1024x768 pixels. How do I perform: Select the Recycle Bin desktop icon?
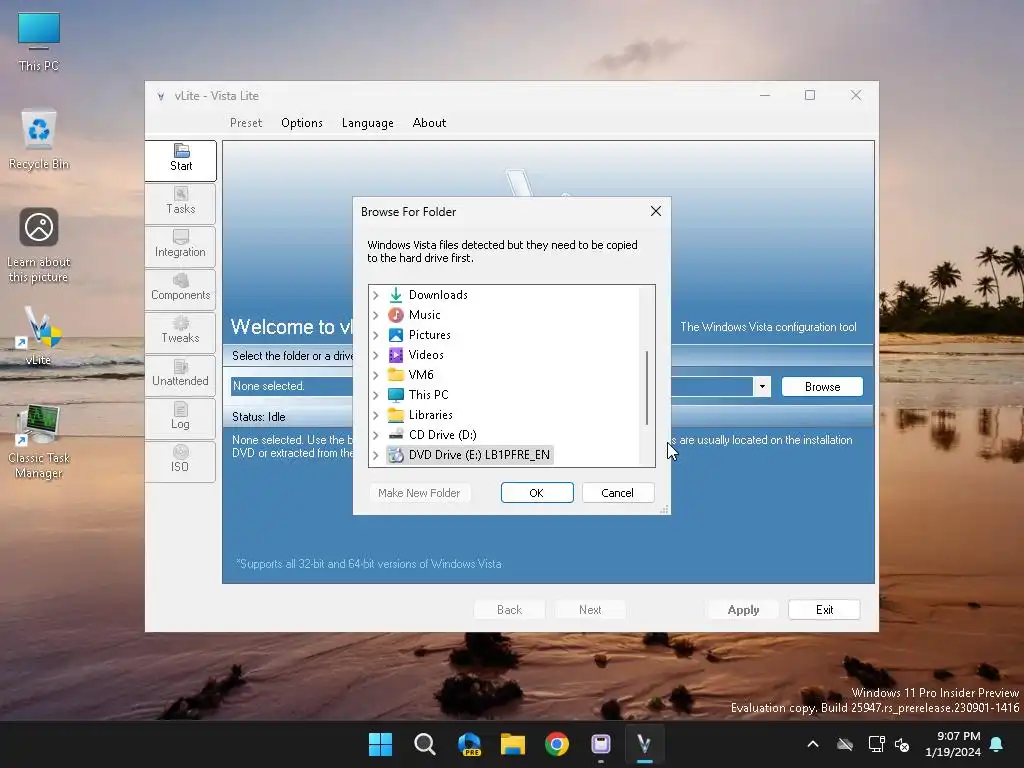tap(39, 140)
